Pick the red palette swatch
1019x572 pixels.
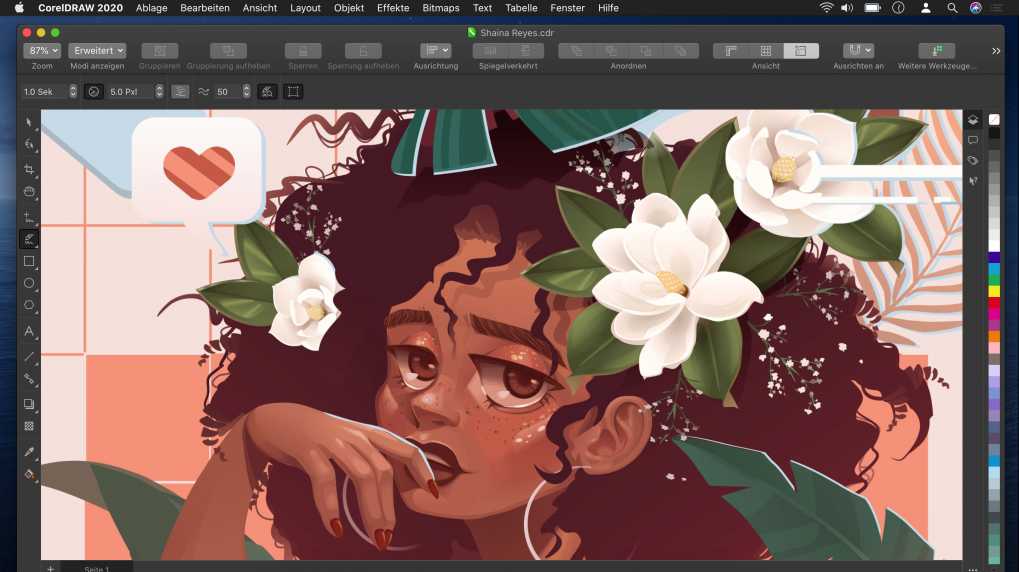coord(994,303)
